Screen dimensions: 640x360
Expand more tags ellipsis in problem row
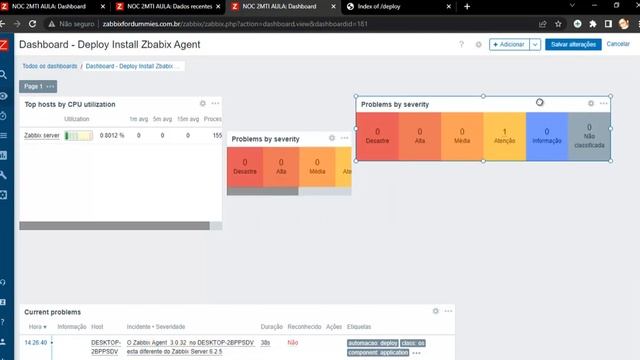tap(416, 353)
